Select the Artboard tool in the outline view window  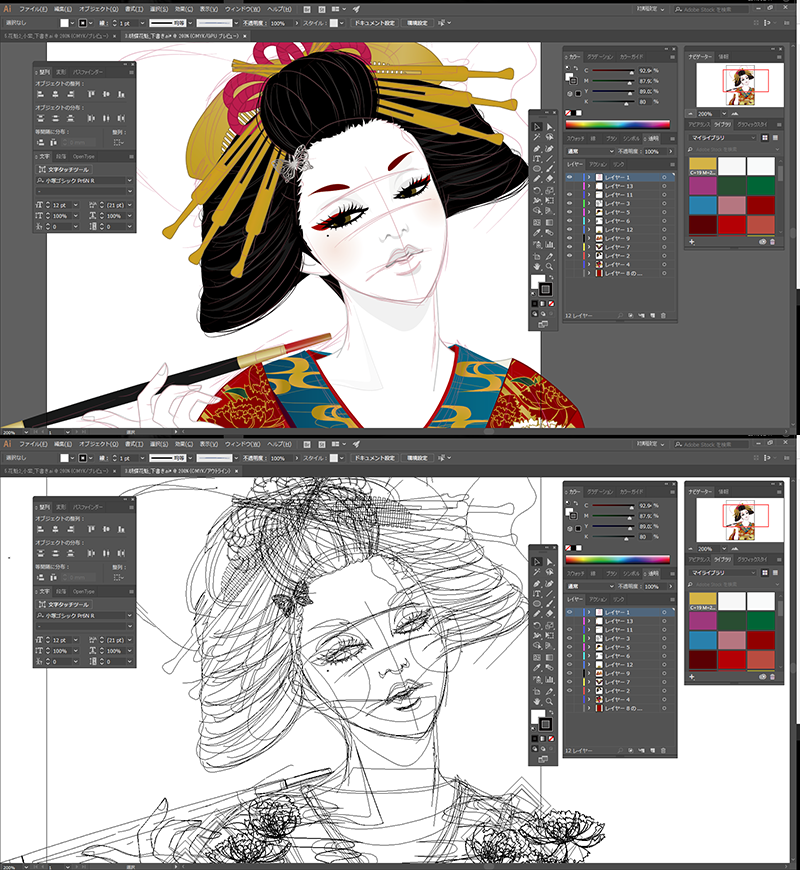tap(536, 691)
